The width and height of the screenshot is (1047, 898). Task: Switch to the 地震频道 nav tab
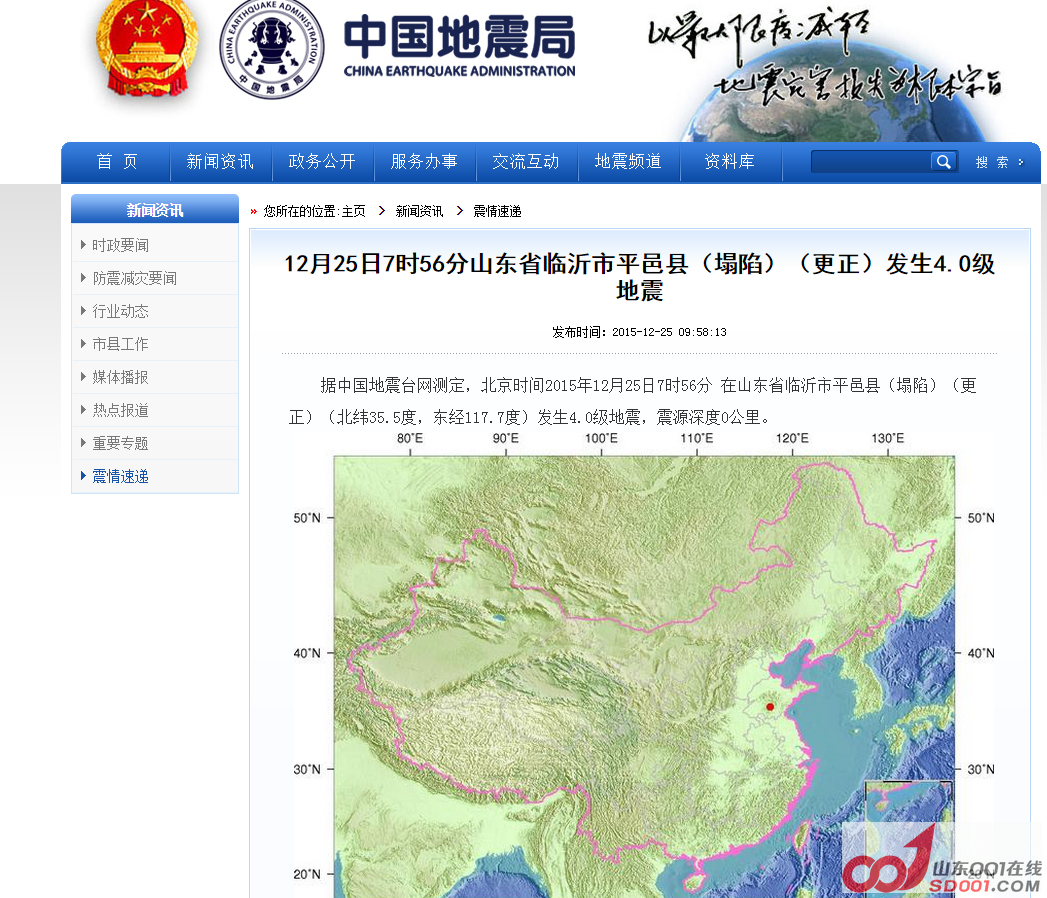628,161
